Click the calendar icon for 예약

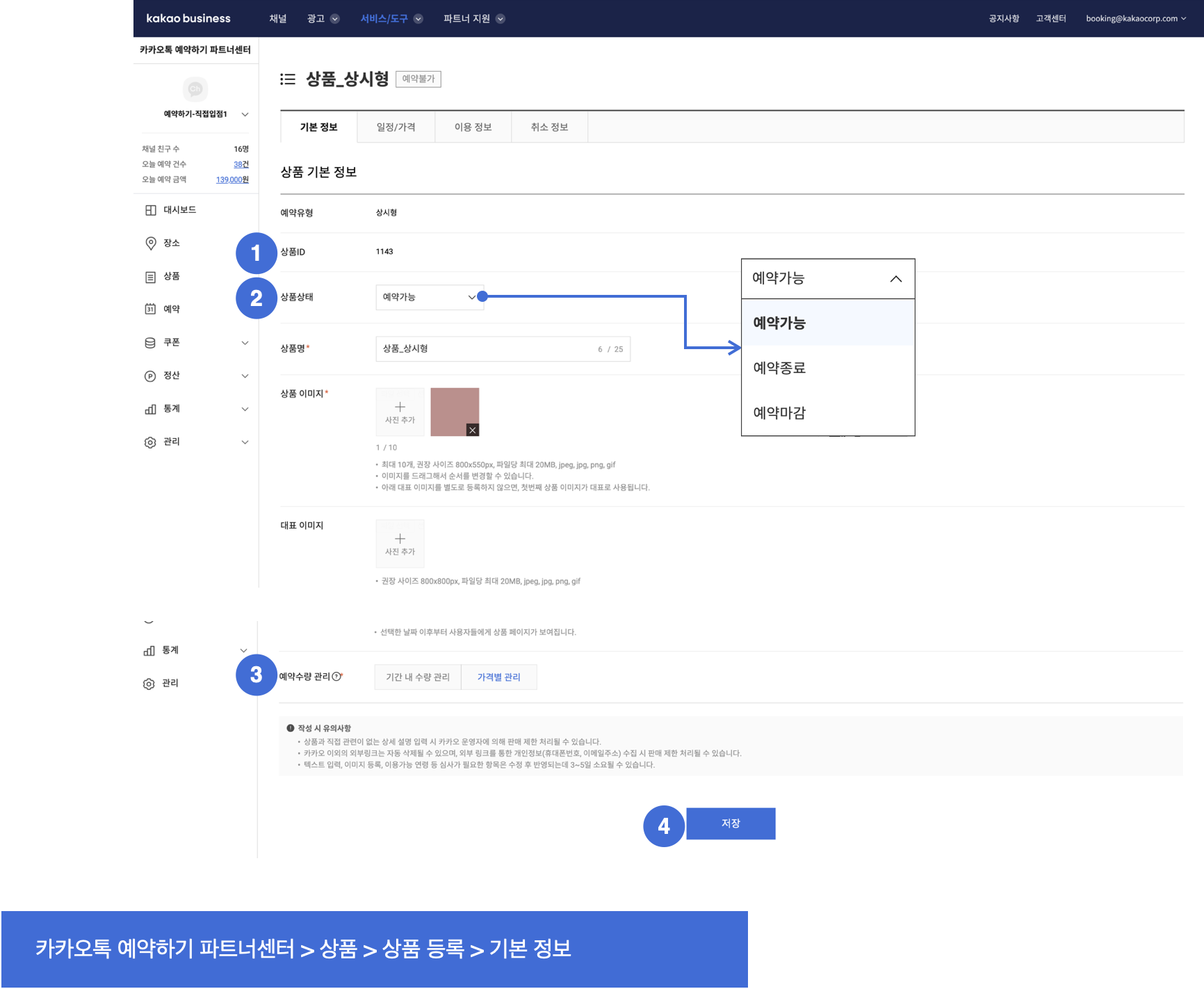point(150,309)
